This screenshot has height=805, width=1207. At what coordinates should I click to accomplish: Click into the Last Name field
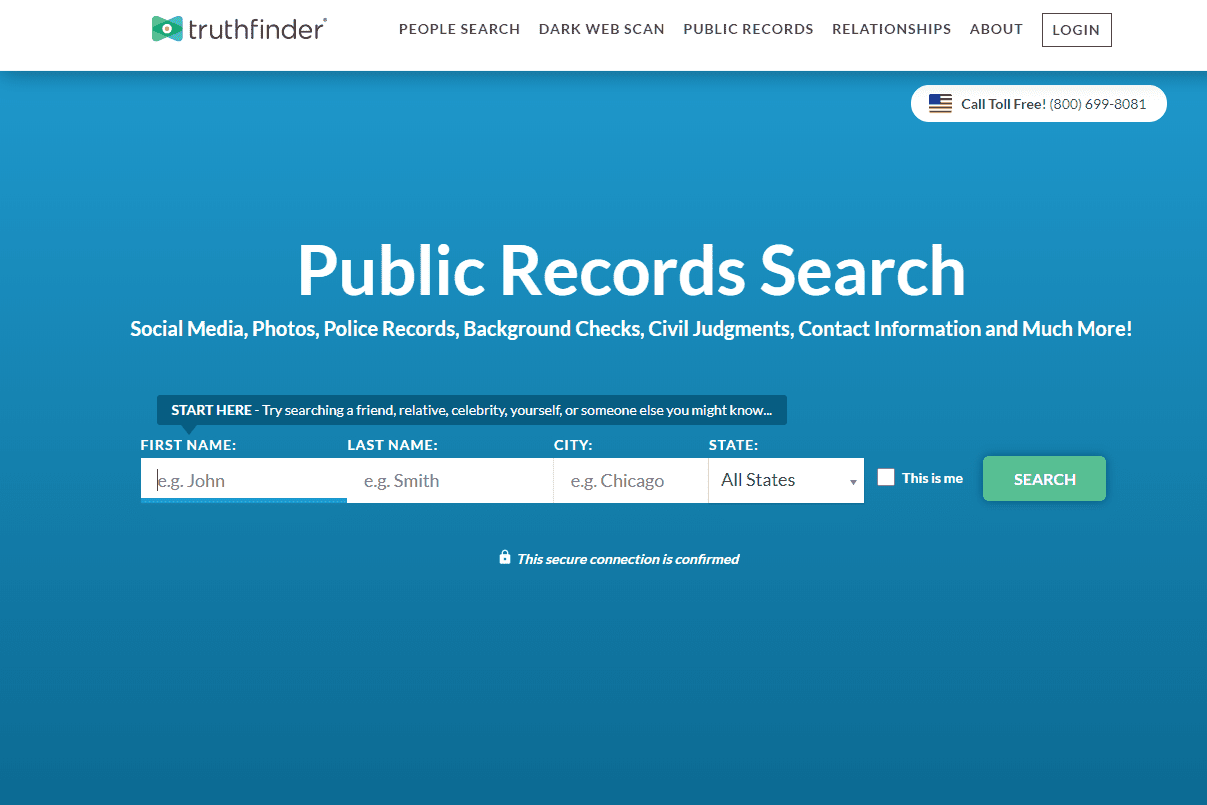tap(450, 480)
